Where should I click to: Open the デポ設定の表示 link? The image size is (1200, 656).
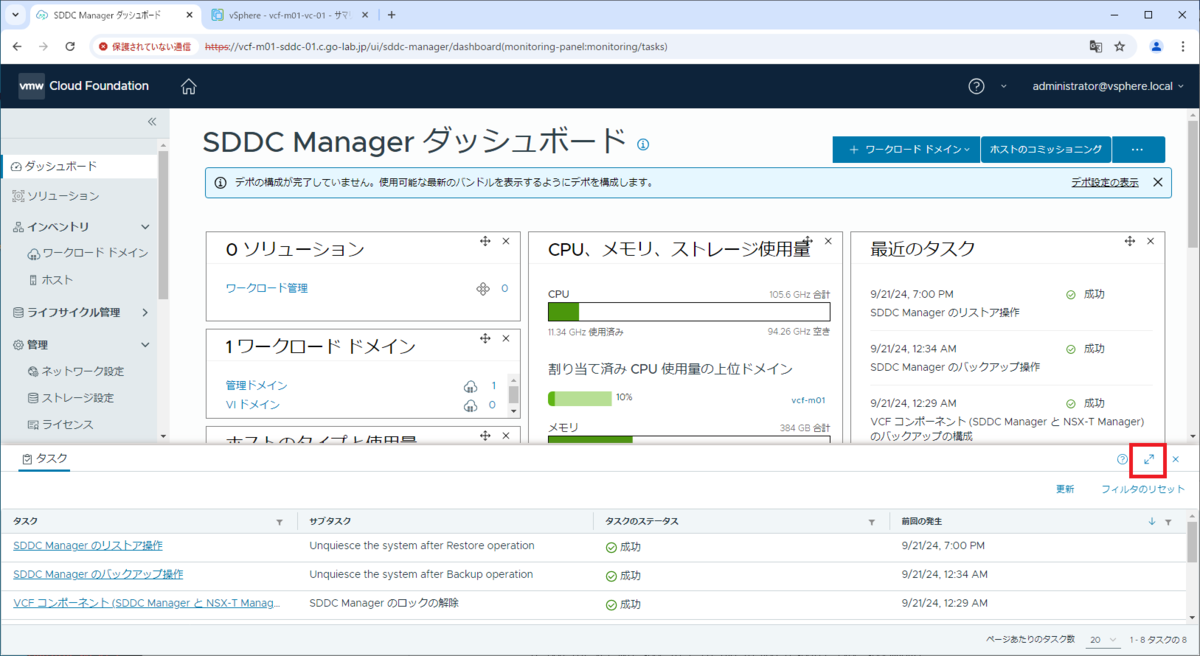1104,182
